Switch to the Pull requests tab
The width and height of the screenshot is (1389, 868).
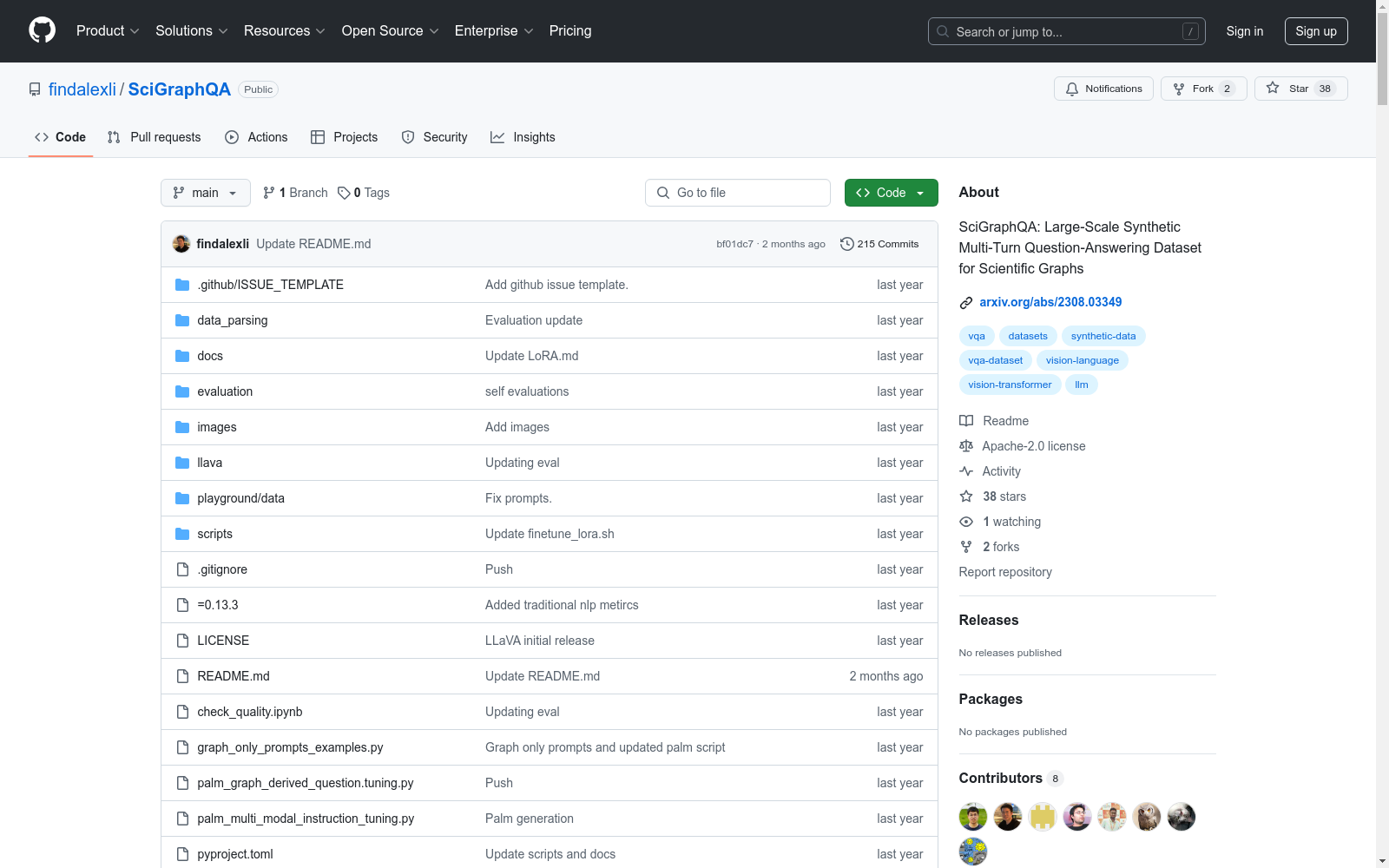tap(155, 137)
